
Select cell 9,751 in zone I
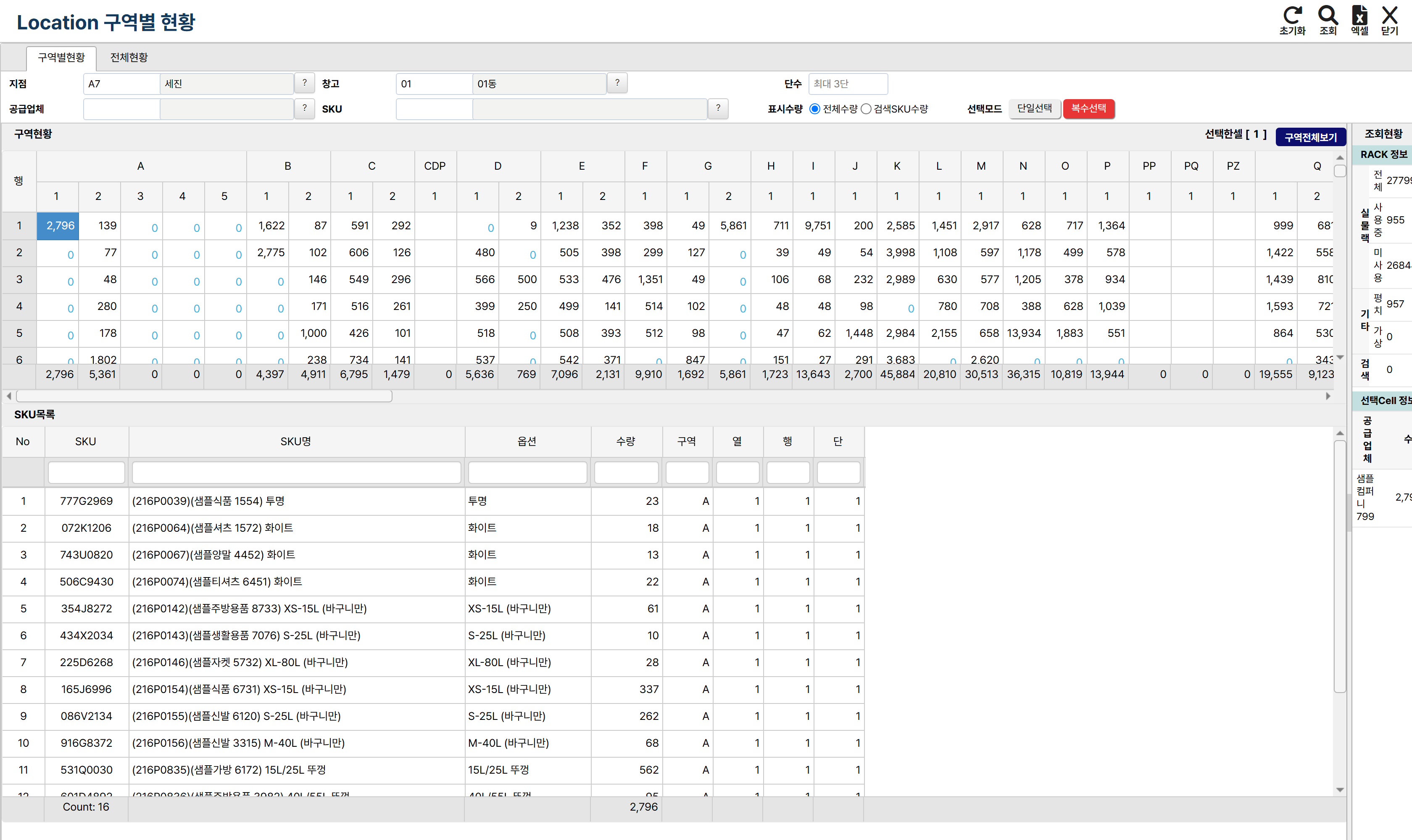(814, 226)
